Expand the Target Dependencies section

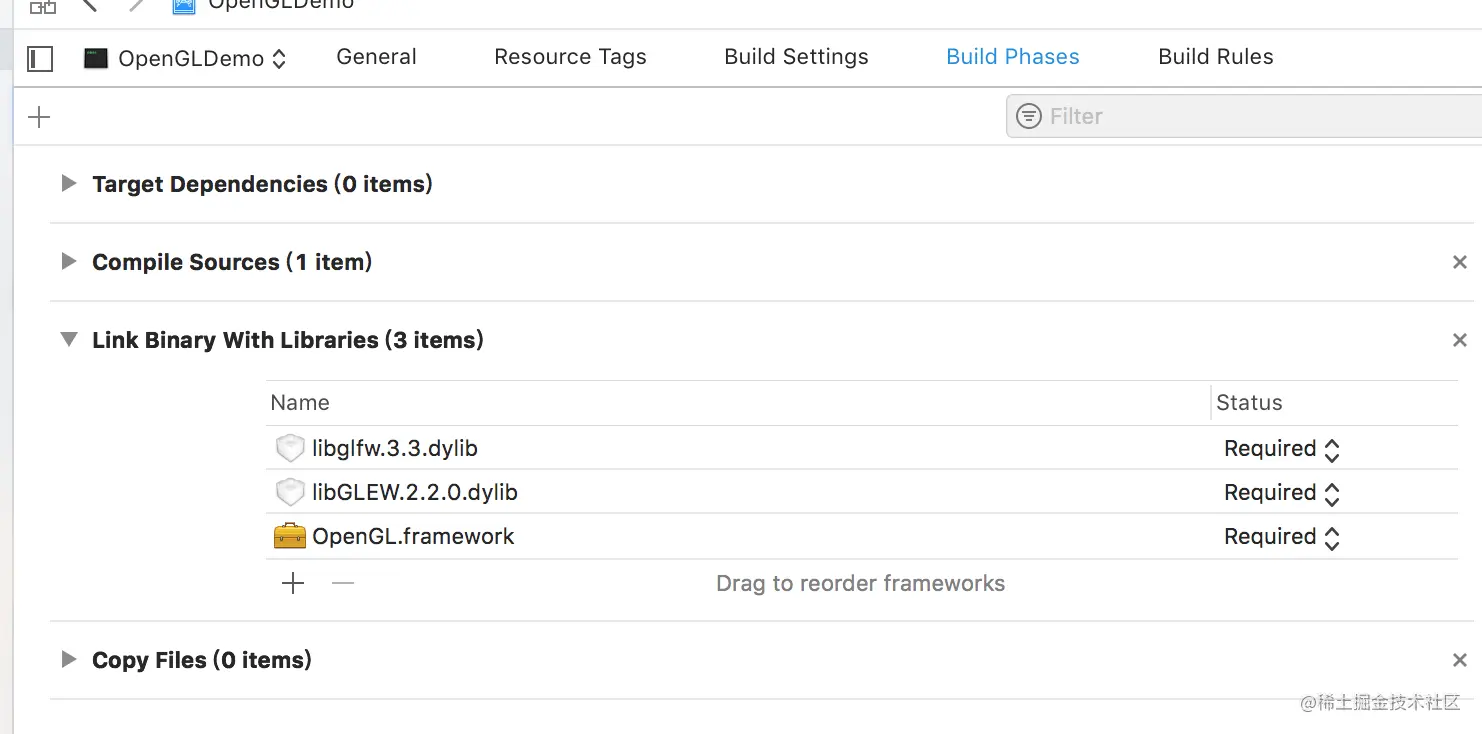pyautogui.click(x=68, y=183)
